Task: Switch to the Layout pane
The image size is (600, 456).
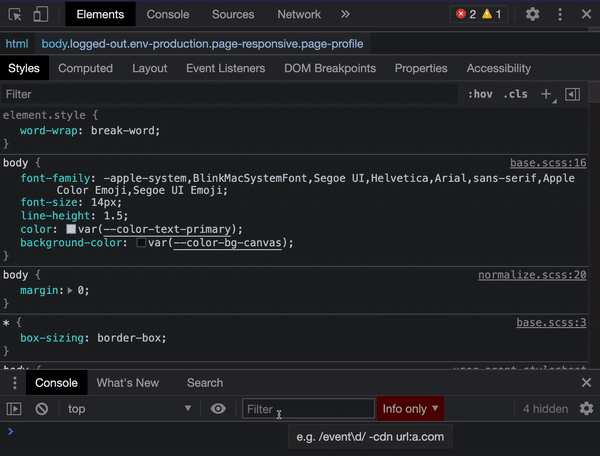Action: [x=150, y=68]
